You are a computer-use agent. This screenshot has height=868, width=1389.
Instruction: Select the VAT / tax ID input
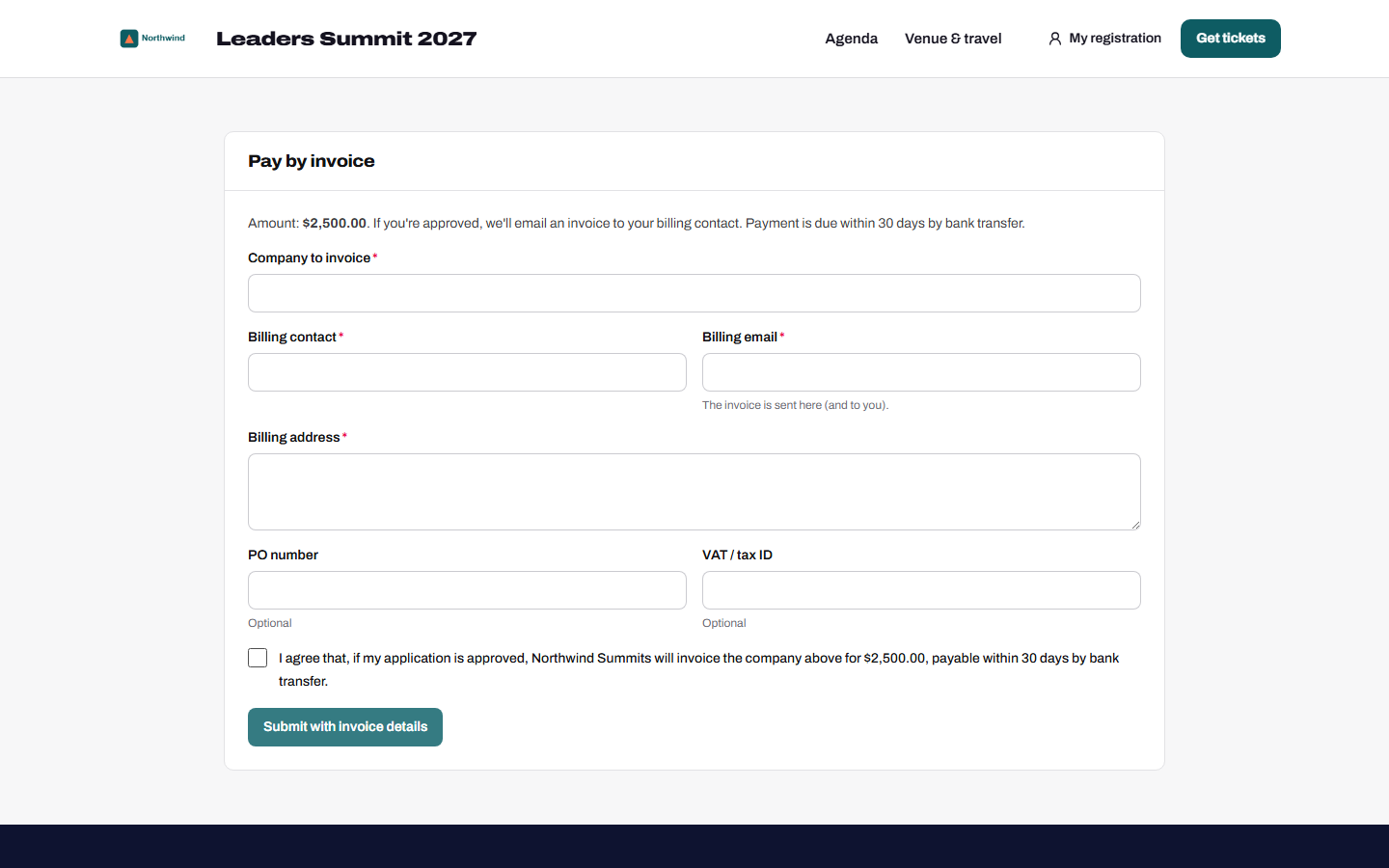point(921,590)
